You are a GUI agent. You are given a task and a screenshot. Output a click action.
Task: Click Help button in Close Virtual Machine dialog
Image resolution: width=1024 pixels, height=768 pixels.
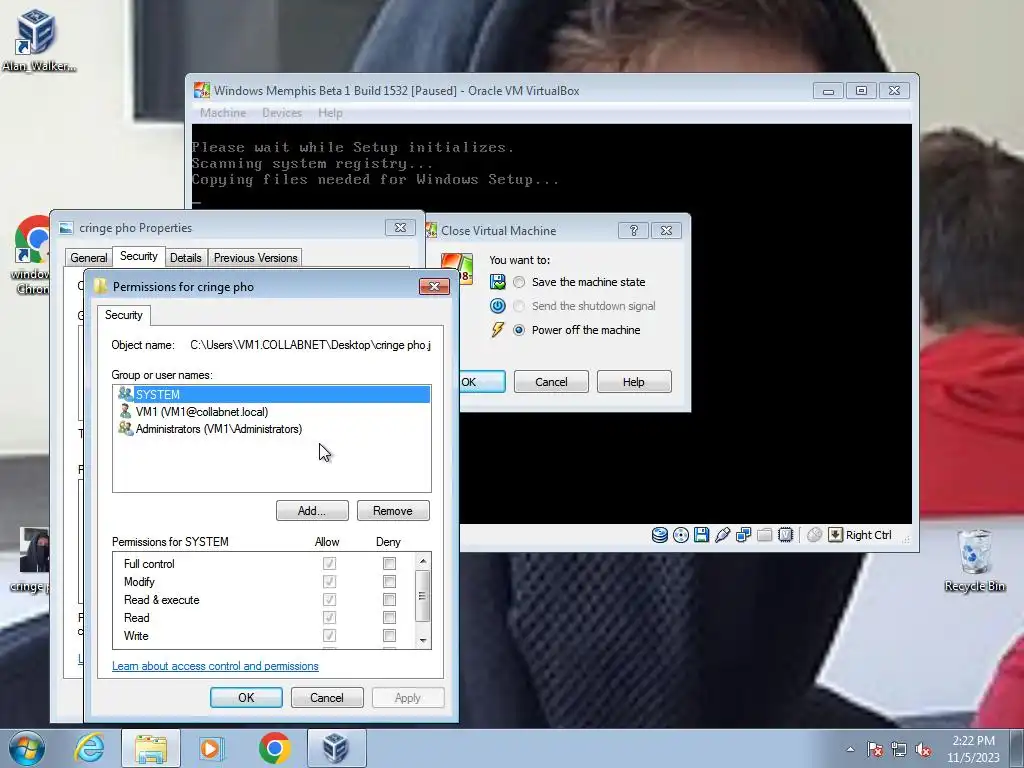pyautogui.click(x=633, y=382)
